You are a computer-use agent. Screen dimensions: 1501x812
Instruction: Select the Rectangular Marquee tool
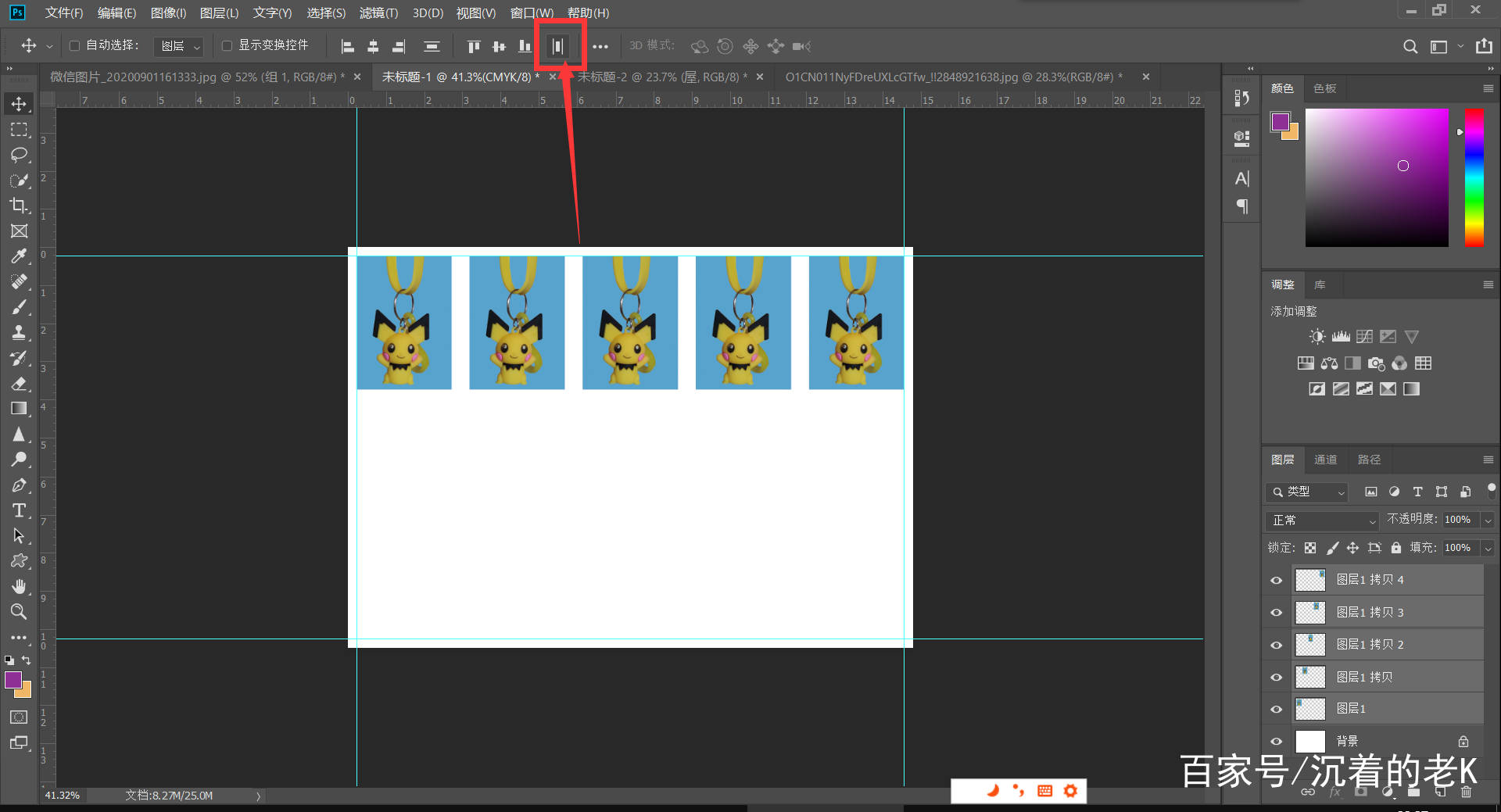pyautogui.click(x=19, y=130)
